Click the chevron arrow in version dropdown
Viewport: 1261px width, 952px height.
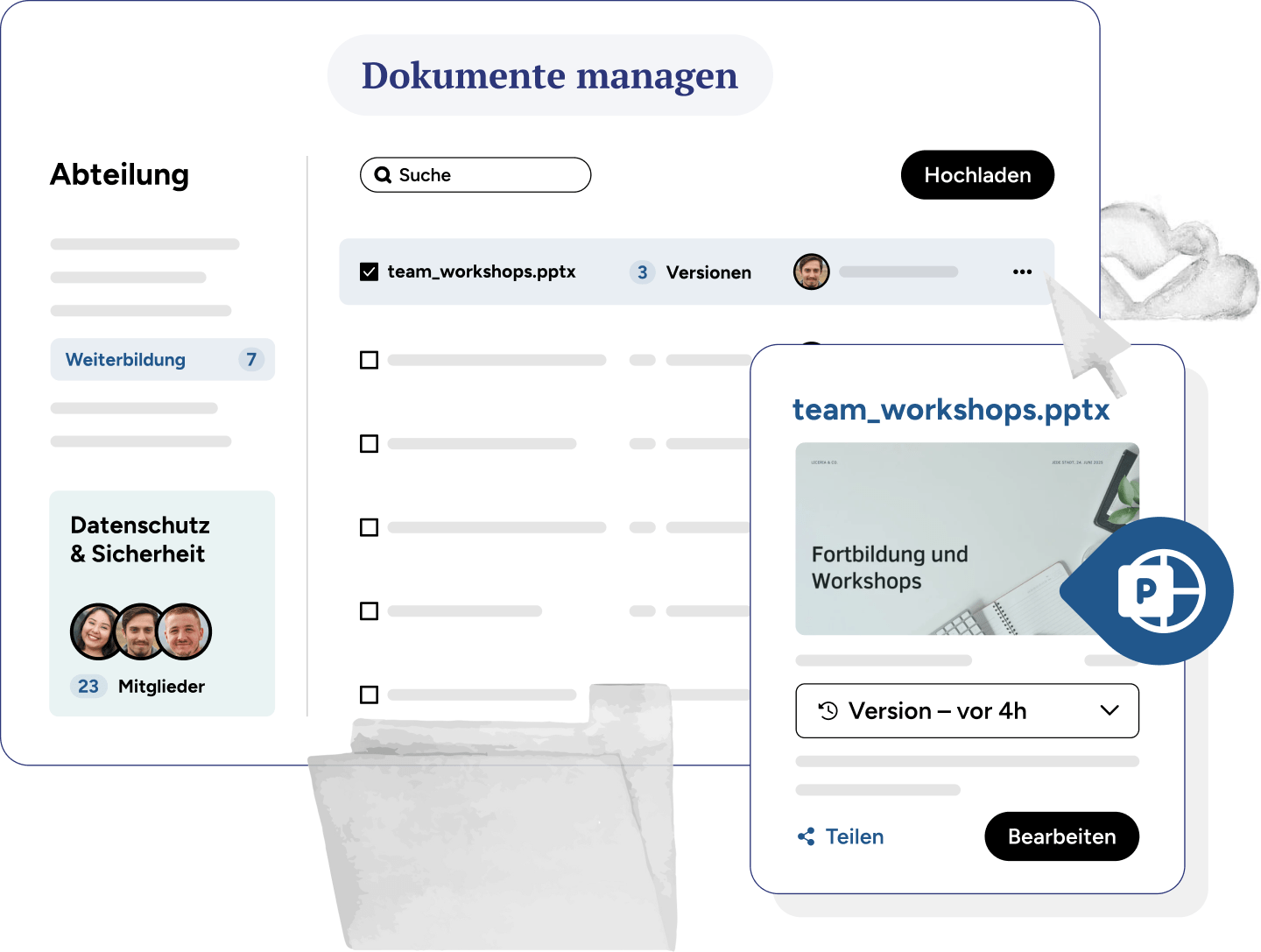[x=1110, y=711]
